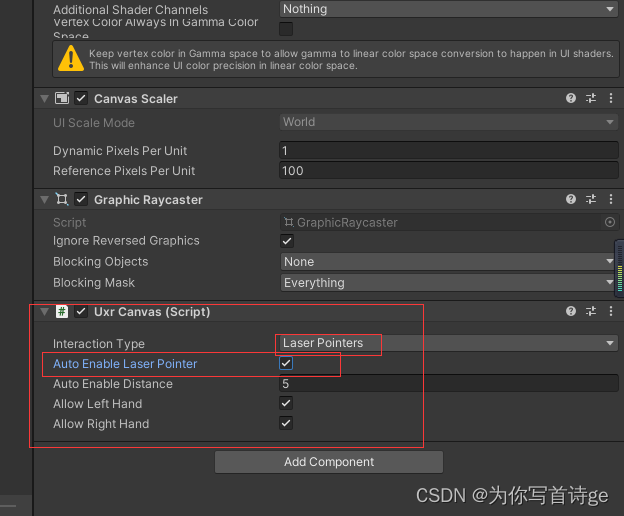Click the GraphicRaycaster script reference field
Viewport: 624px width, 516px height.
pyautogui.click(x=448, y=222)
